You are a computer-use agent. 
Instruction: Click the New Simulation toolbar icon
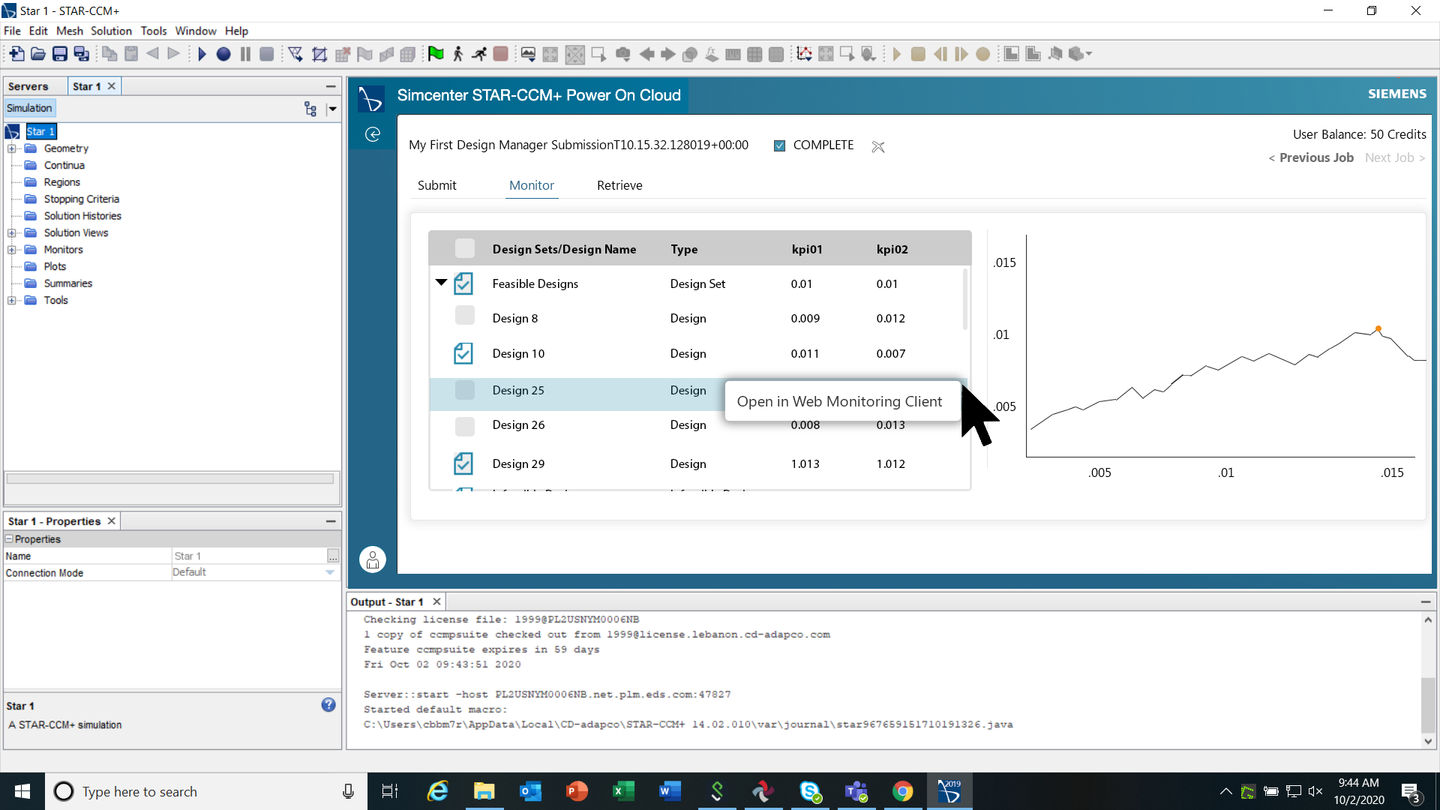tap(16, 54)
